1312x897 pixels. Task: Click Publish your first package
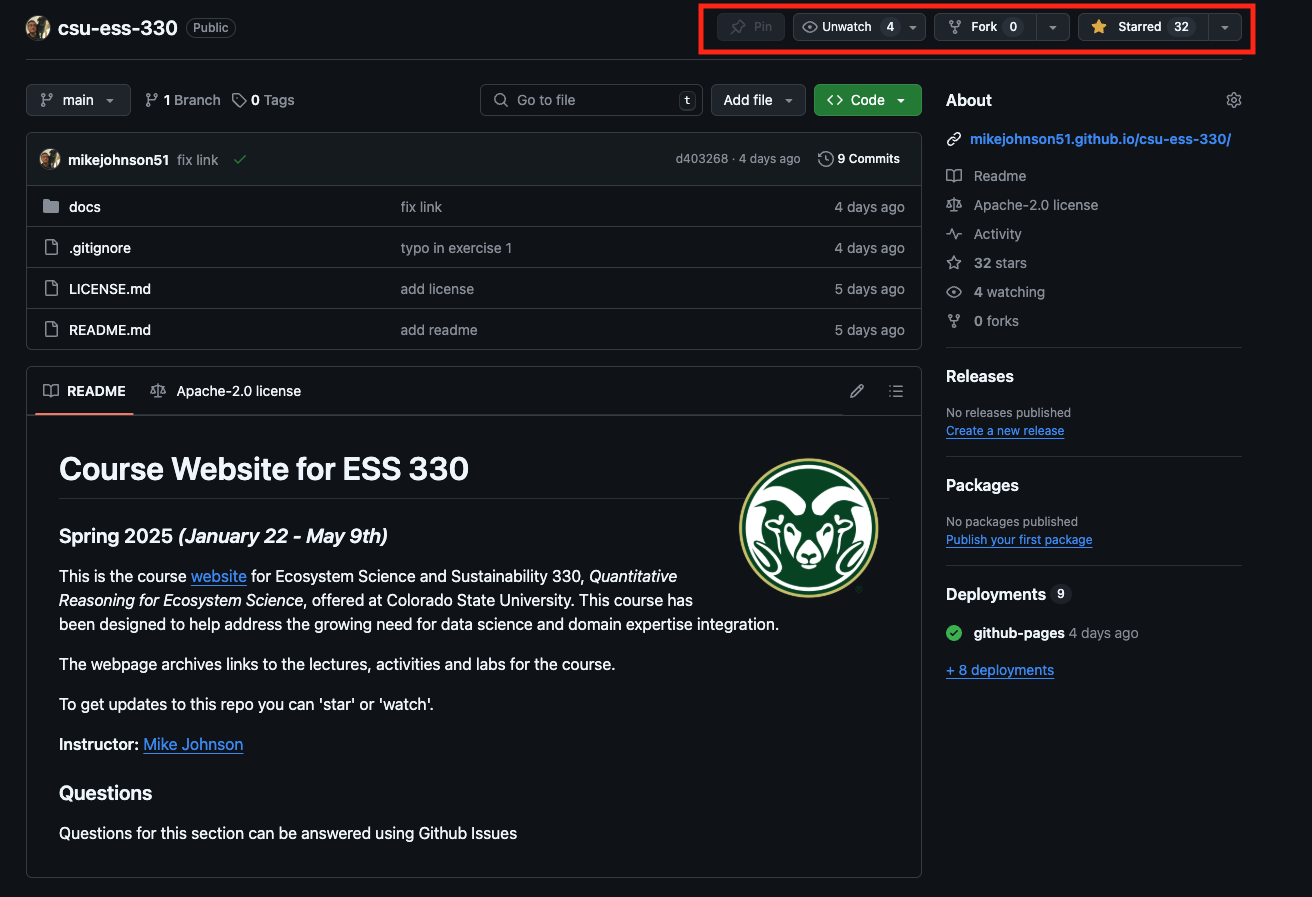tap(1019, 540)
